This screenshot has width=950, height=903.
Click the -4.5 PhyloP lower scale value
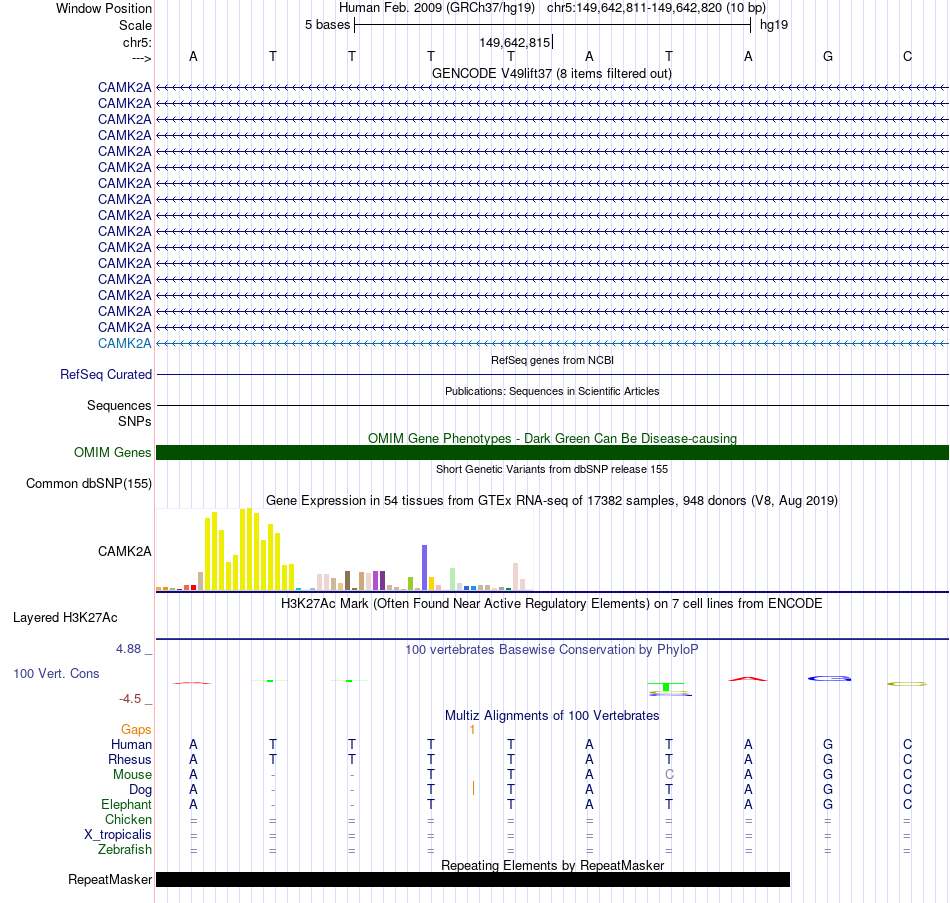pos(130,699)
